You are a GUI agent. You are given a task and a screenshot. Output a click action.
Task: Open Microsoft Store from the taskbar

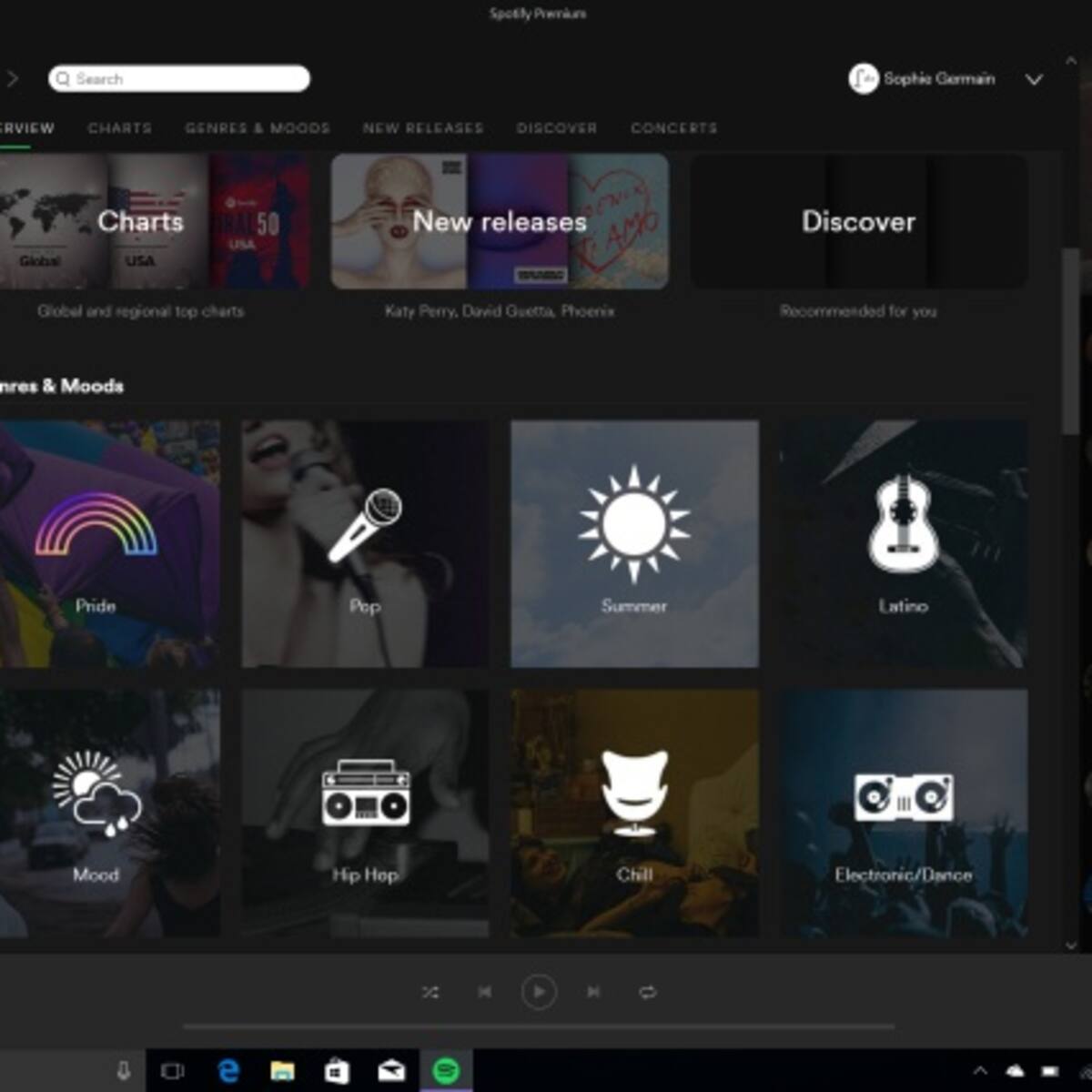(337, 1071)
